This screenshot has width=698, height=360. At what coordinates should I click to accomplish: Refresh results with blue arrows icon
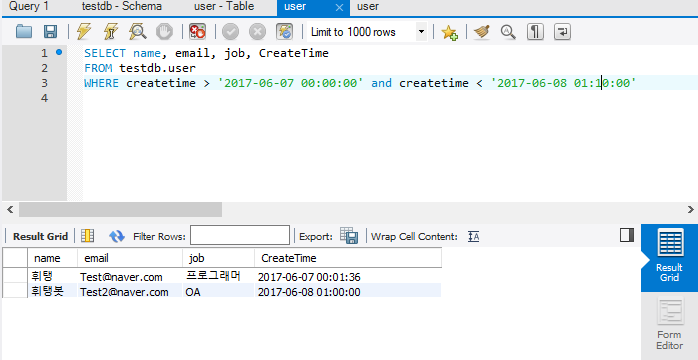coord(117,236)
